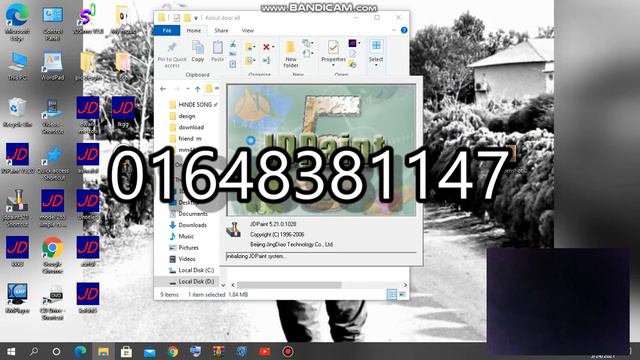This screenshot has width=640, height=360.
Task: Click the navigation pane scroll-down arrow
Action: (223, 285)
